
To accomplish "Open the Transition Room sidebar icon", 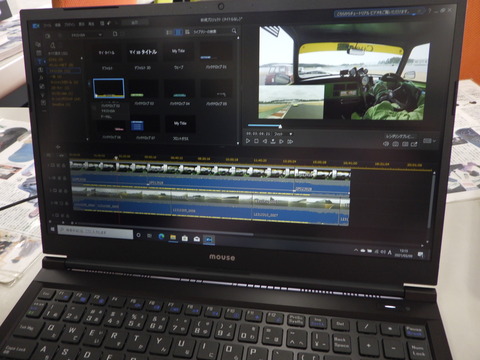I will 41,70.
